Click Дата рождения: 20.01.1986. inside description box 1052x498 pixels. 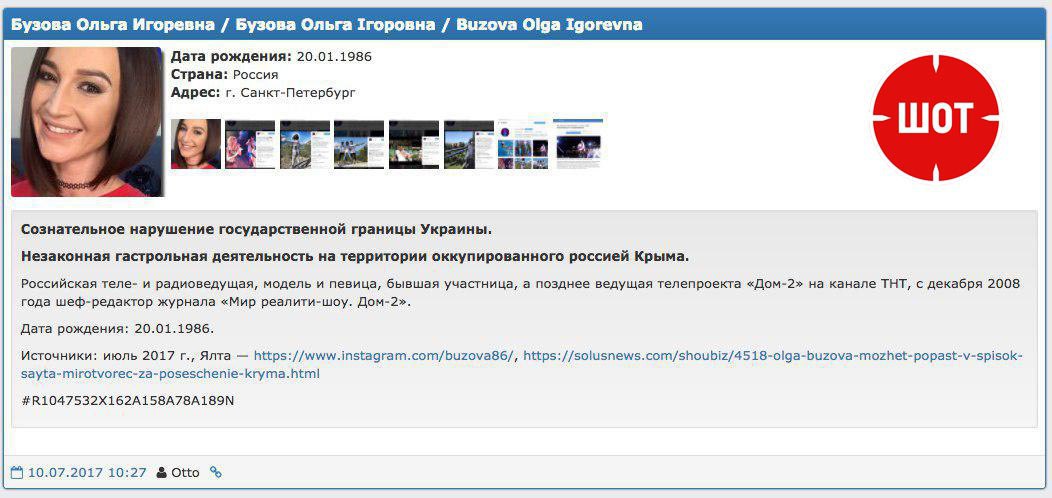117,329
